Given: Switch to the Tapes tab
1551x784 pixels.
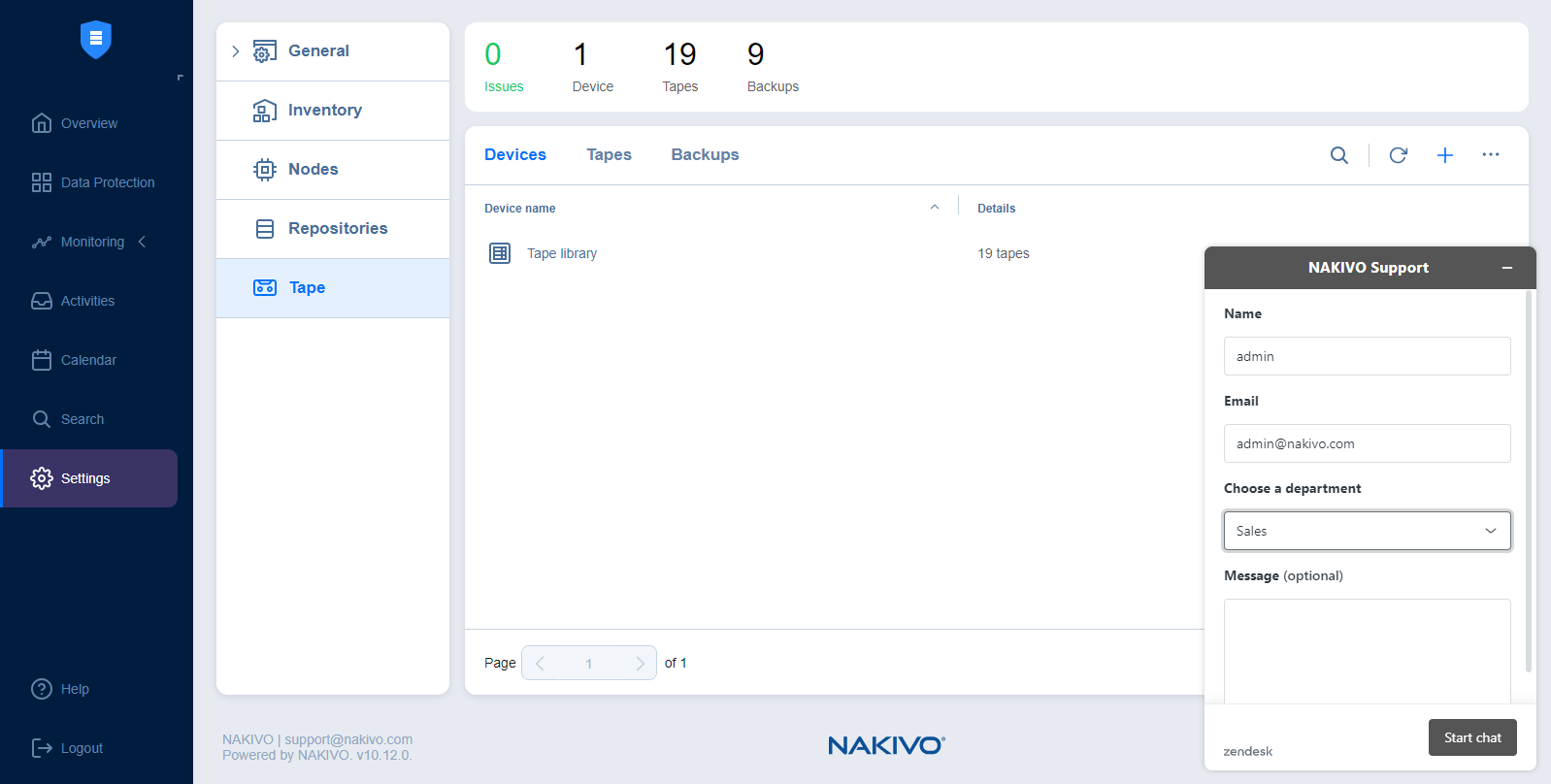Looking at the screenshot, I should [x=610, y=155].
